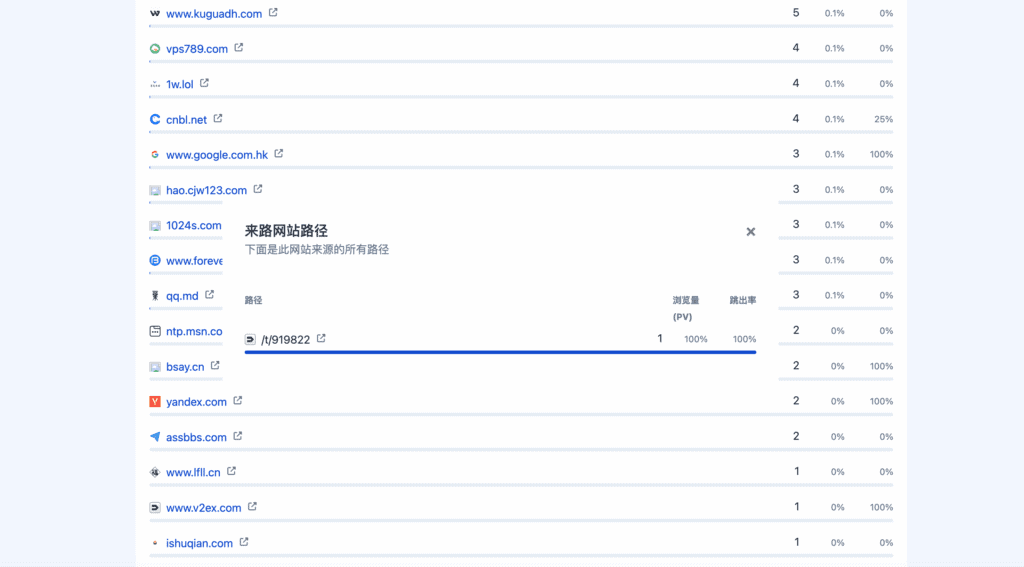
Task: Open external link icon next to bsay.cn
Action: pyautogui.click(x=216, y=365)
